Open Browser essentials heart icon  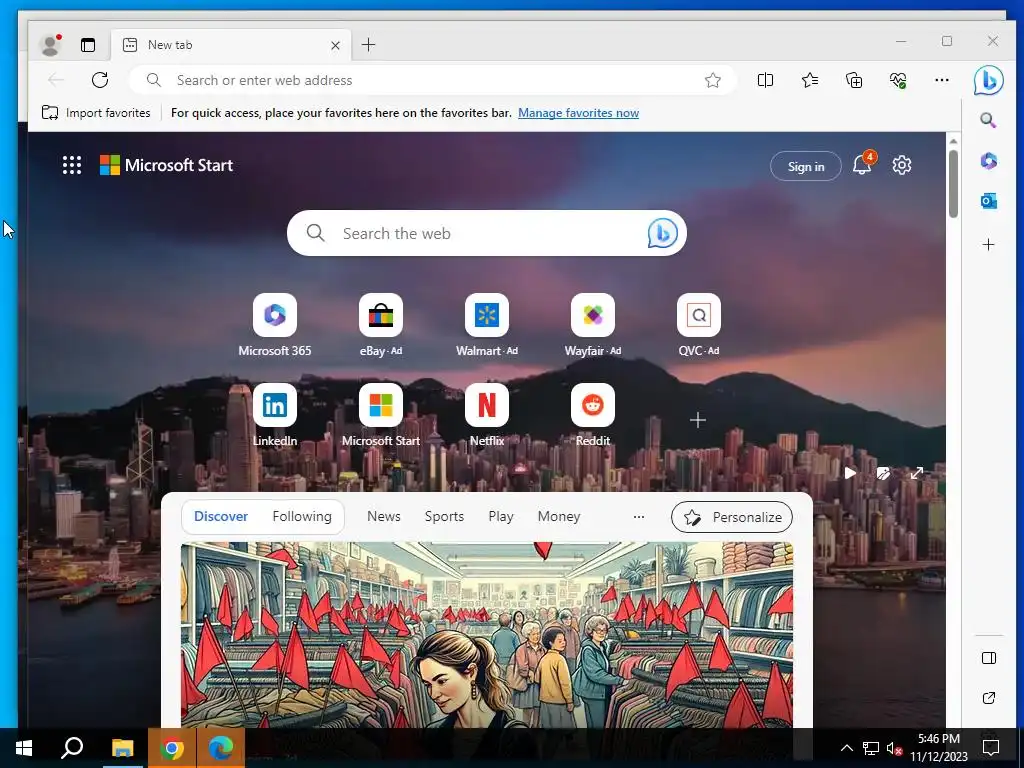(898, 80)
